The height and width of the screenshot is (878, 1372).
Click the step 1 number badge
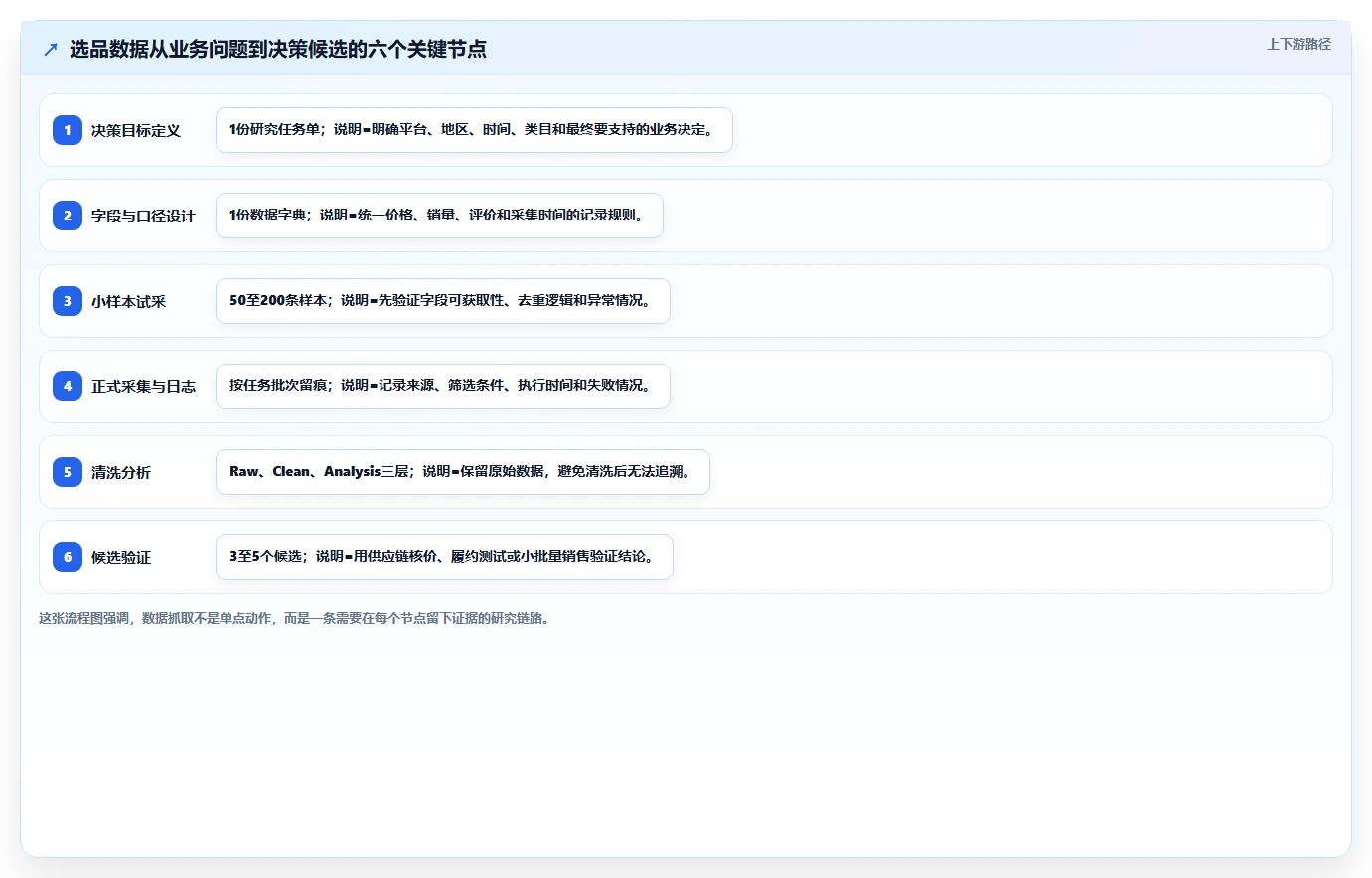68,130
